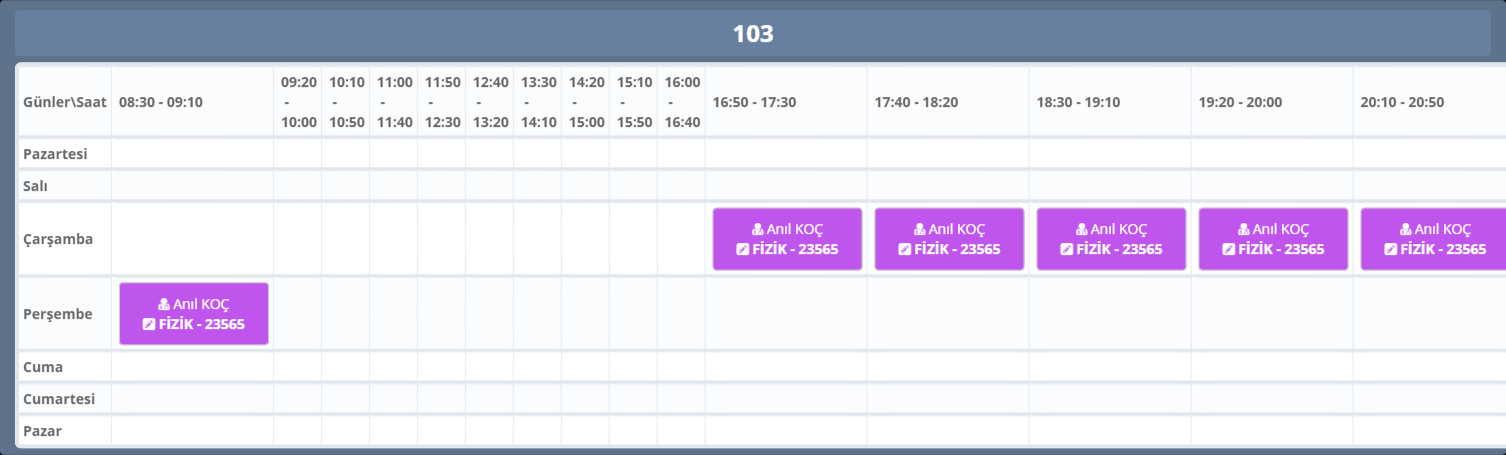Click the Günler\Saat corner header cell
The width and height of the screenshot is (1506, 455).
click(x=64, y=102)
